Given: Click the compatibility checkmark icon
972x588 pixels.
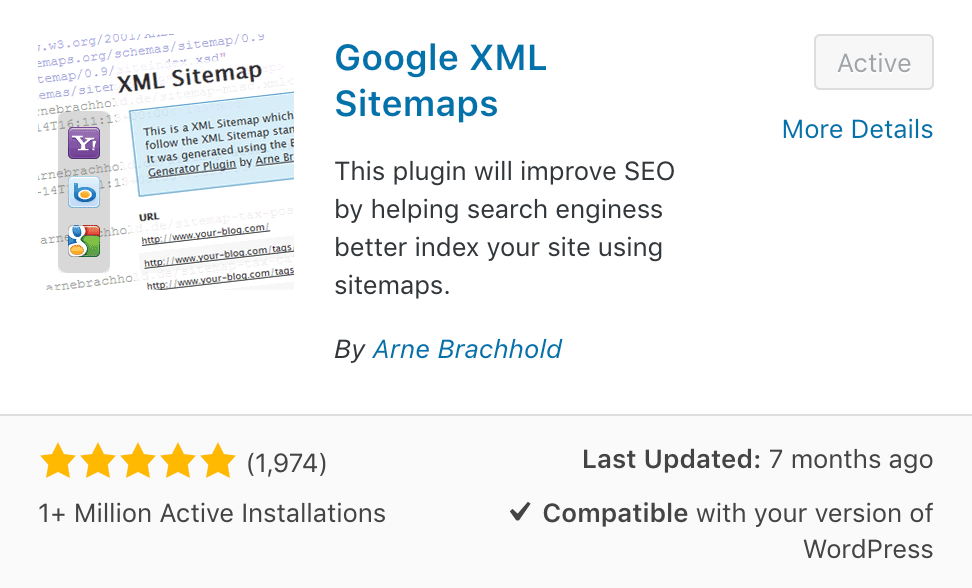Looking at the screenshot, I should click(520, 512).
